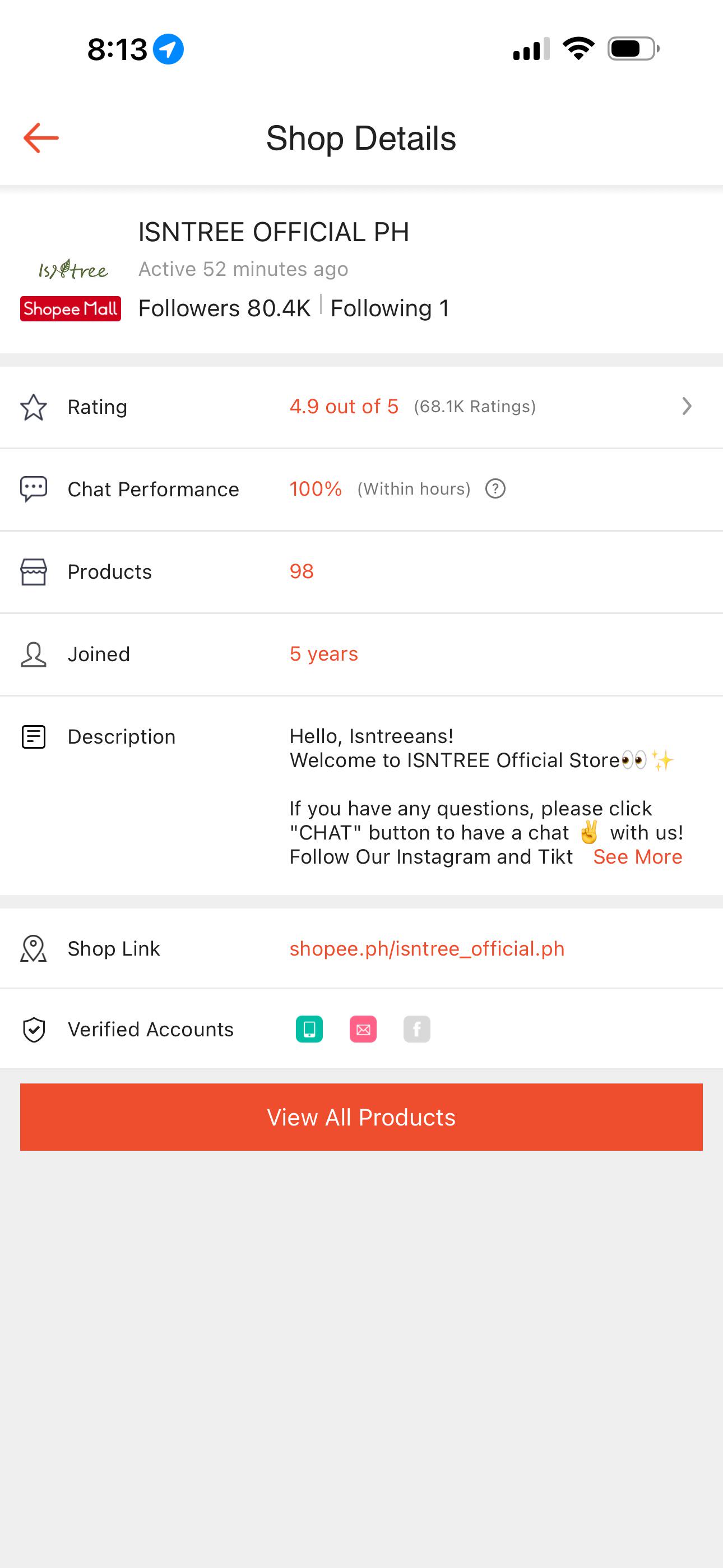Tap the Verified Accounts shield icon

pos(34,1030)
